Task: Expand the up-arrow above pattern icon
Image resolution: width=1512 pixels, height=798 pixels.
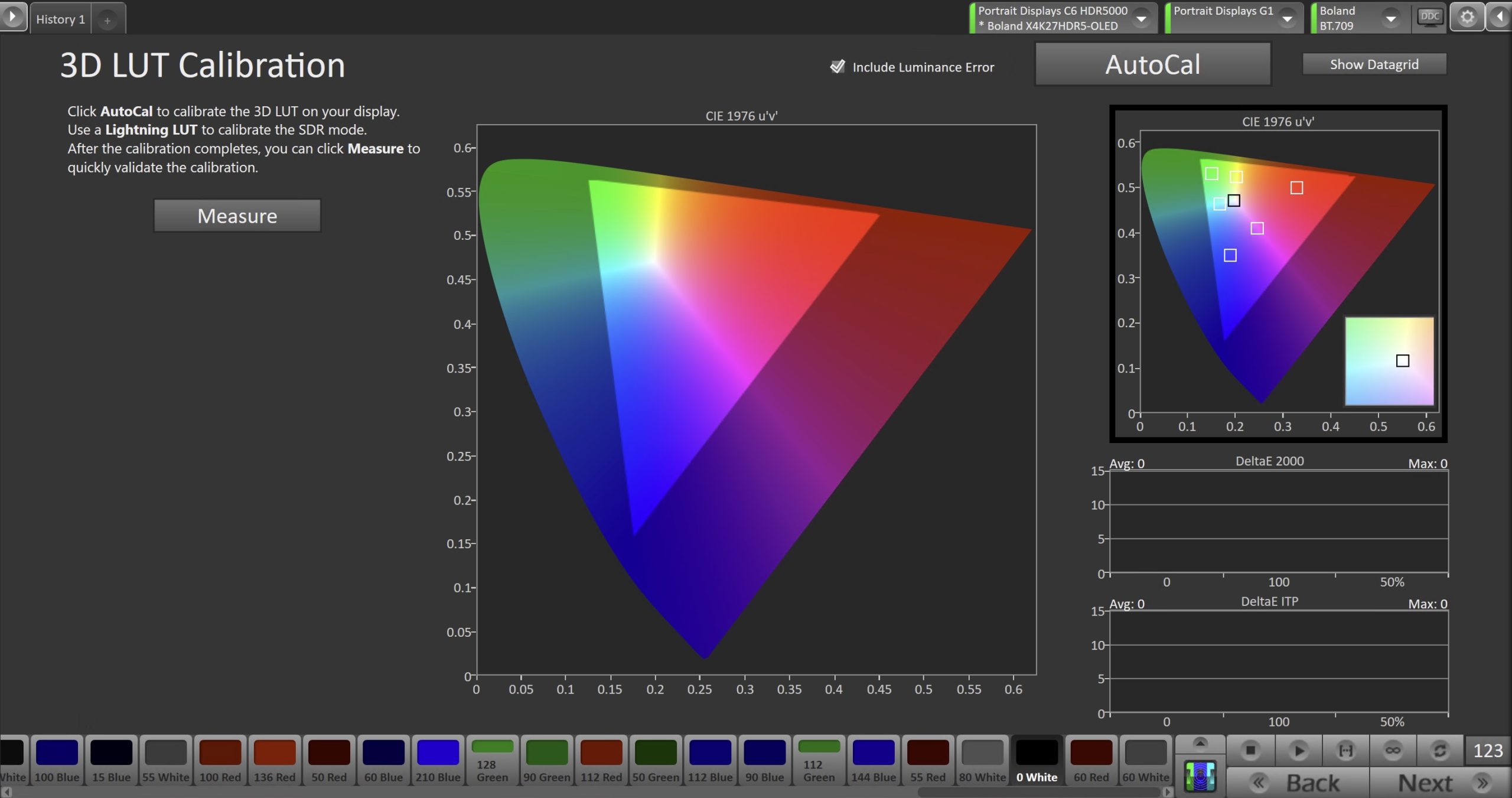Action: [1200, 743]
